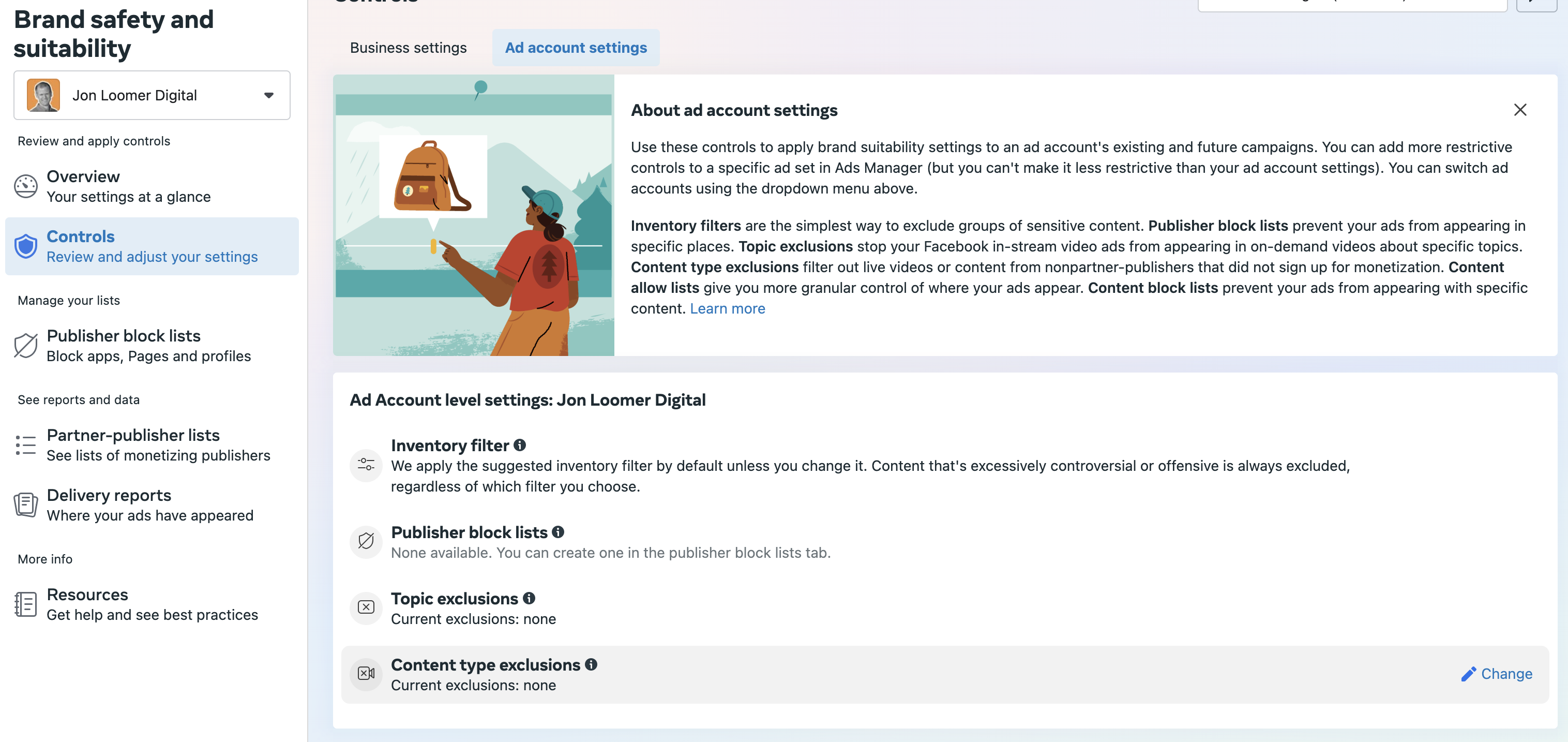Click the Inventory filter sliders icon
This screenshot has height=742, width=1568.
[366, 465]
